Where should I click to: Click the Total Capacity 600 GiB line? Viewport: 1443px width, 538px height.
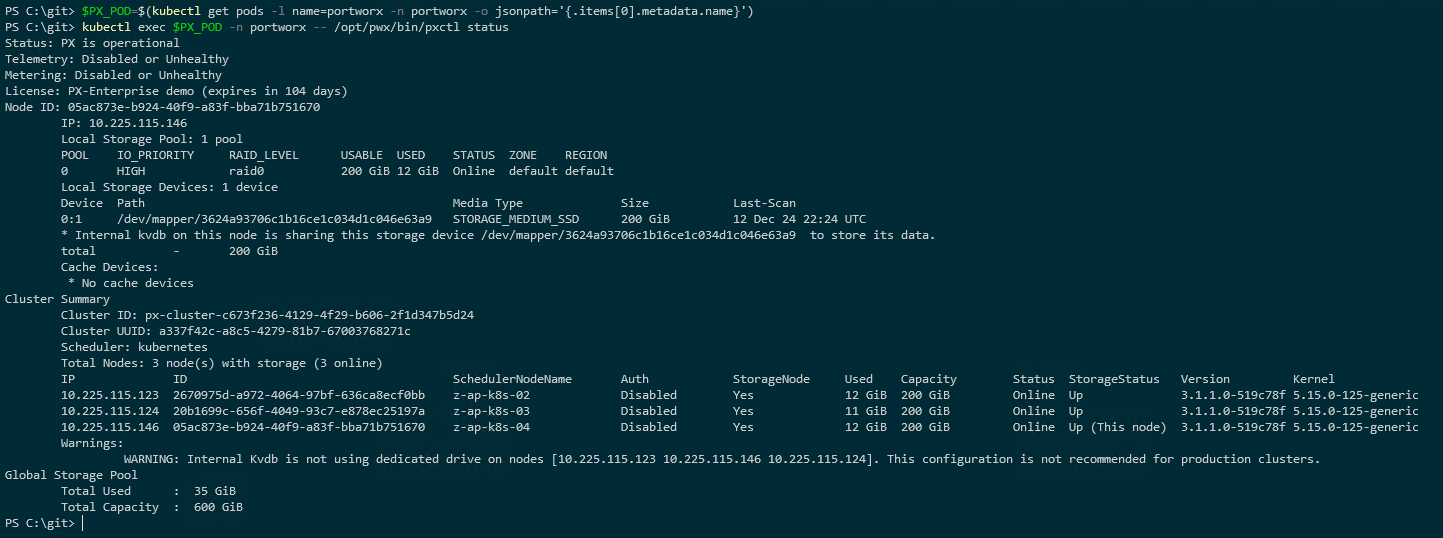click(x=152, y=507)
